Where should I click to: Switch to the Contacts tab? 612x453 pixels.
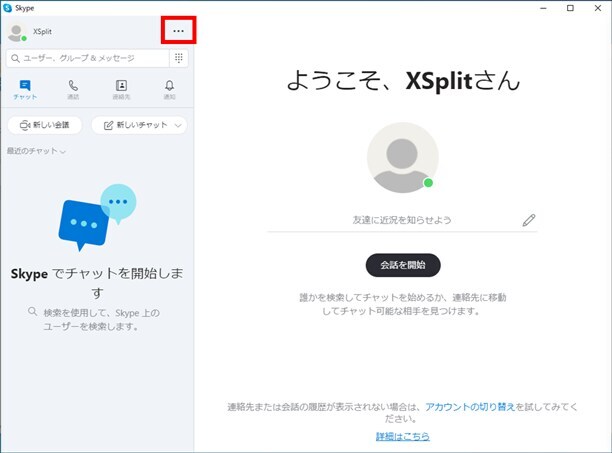click(x=121, y=90)
